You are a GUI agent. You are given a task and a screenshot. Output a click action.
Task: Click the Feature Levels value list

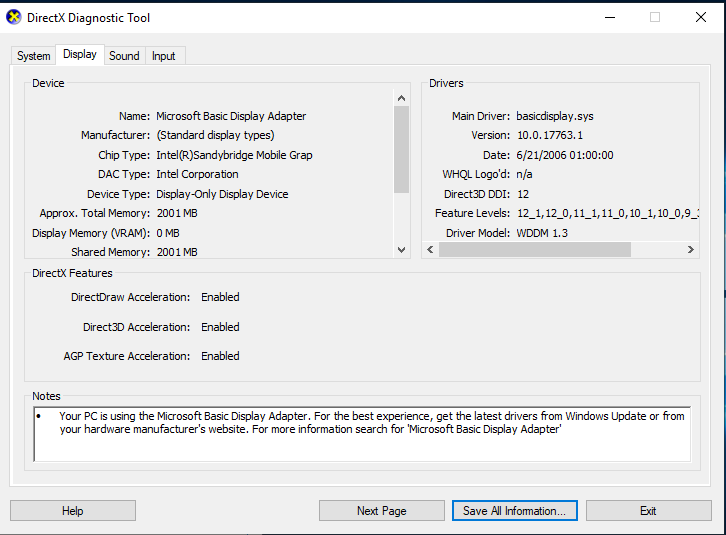pos(607,213)
